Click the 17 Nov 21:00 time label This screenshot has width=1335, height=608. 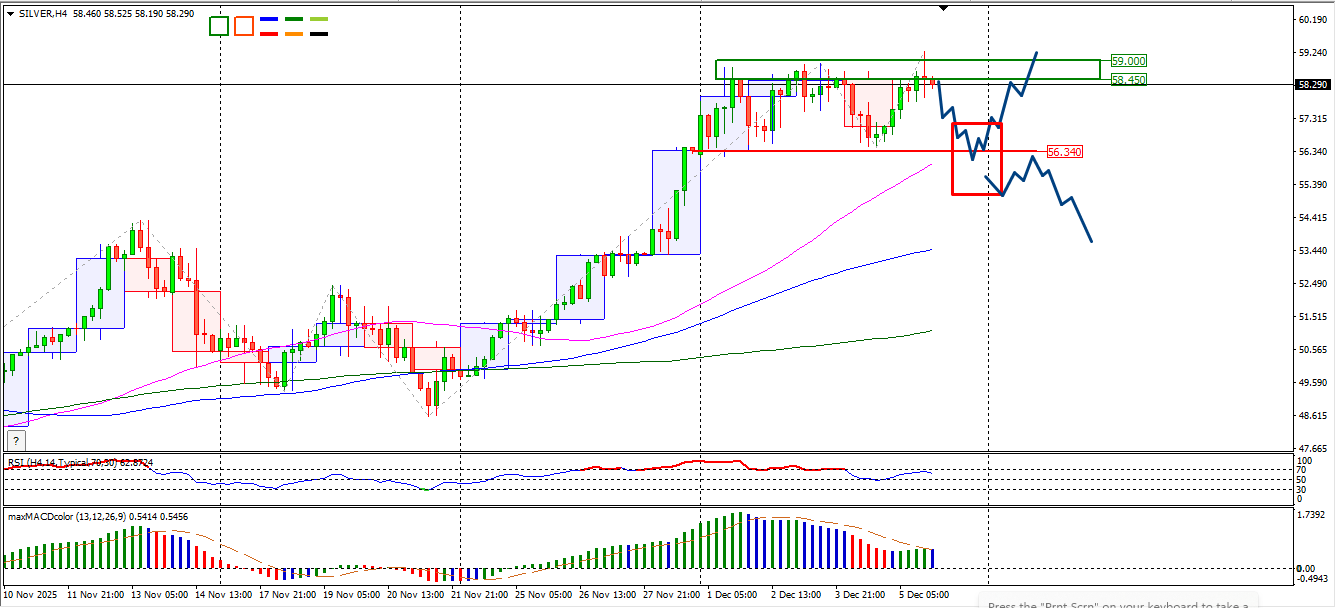point(289,594)
